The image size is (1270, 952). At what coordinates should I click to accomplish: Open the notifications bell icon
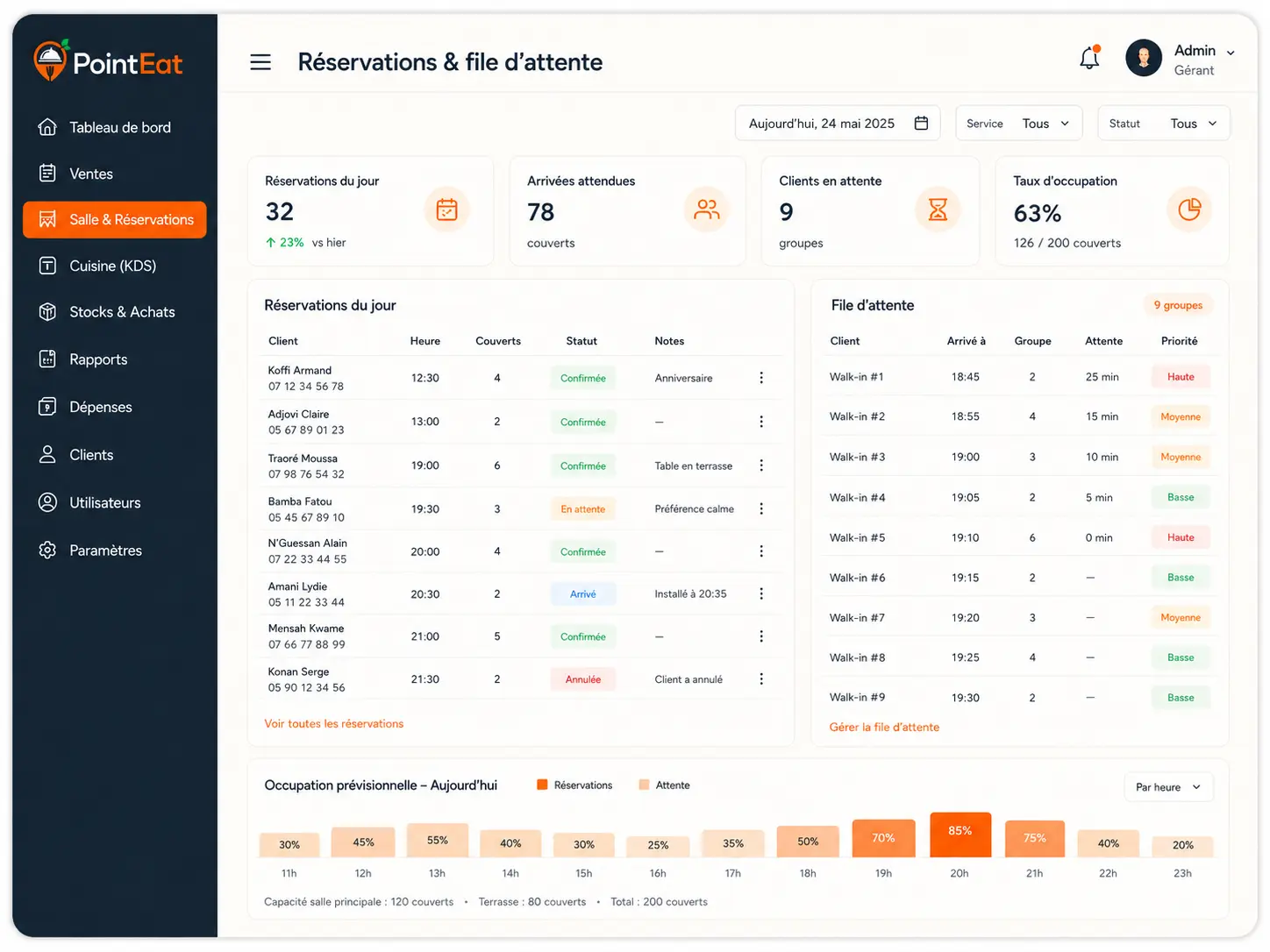coord(1089,58)
